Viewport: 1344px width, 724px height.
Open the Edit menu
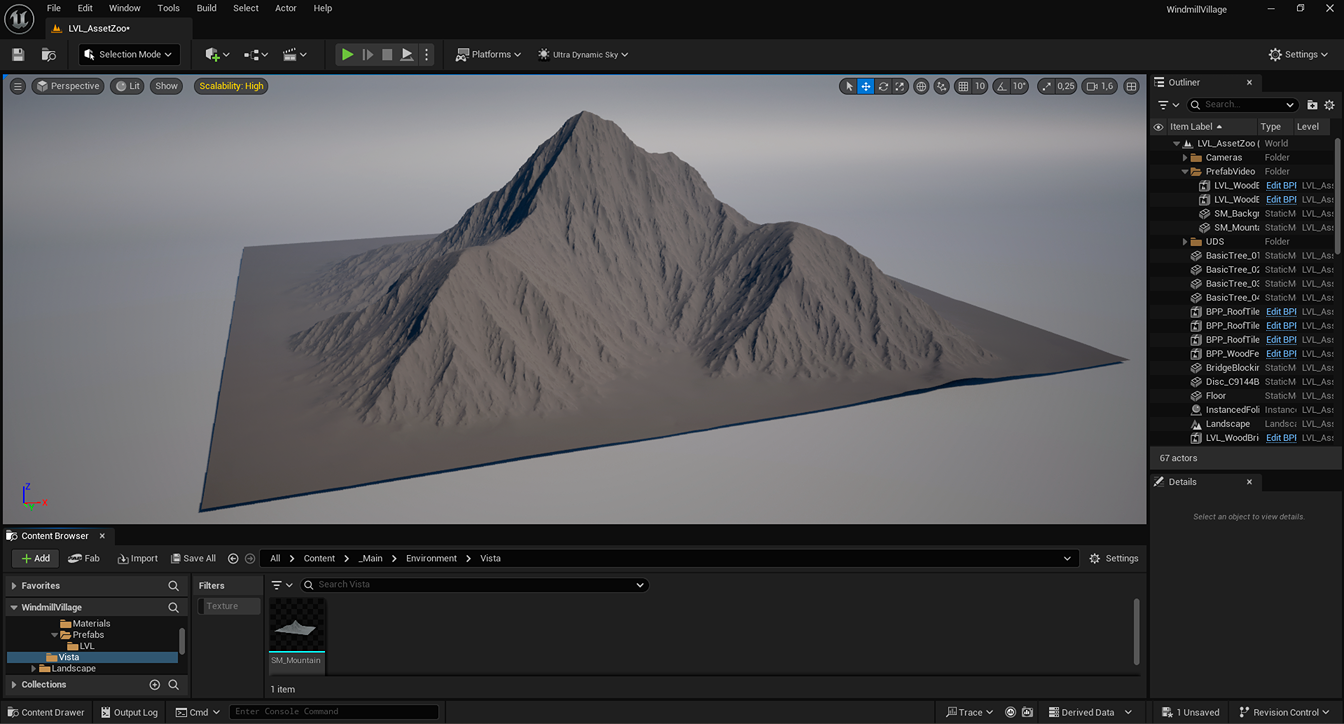coord(84,8)
